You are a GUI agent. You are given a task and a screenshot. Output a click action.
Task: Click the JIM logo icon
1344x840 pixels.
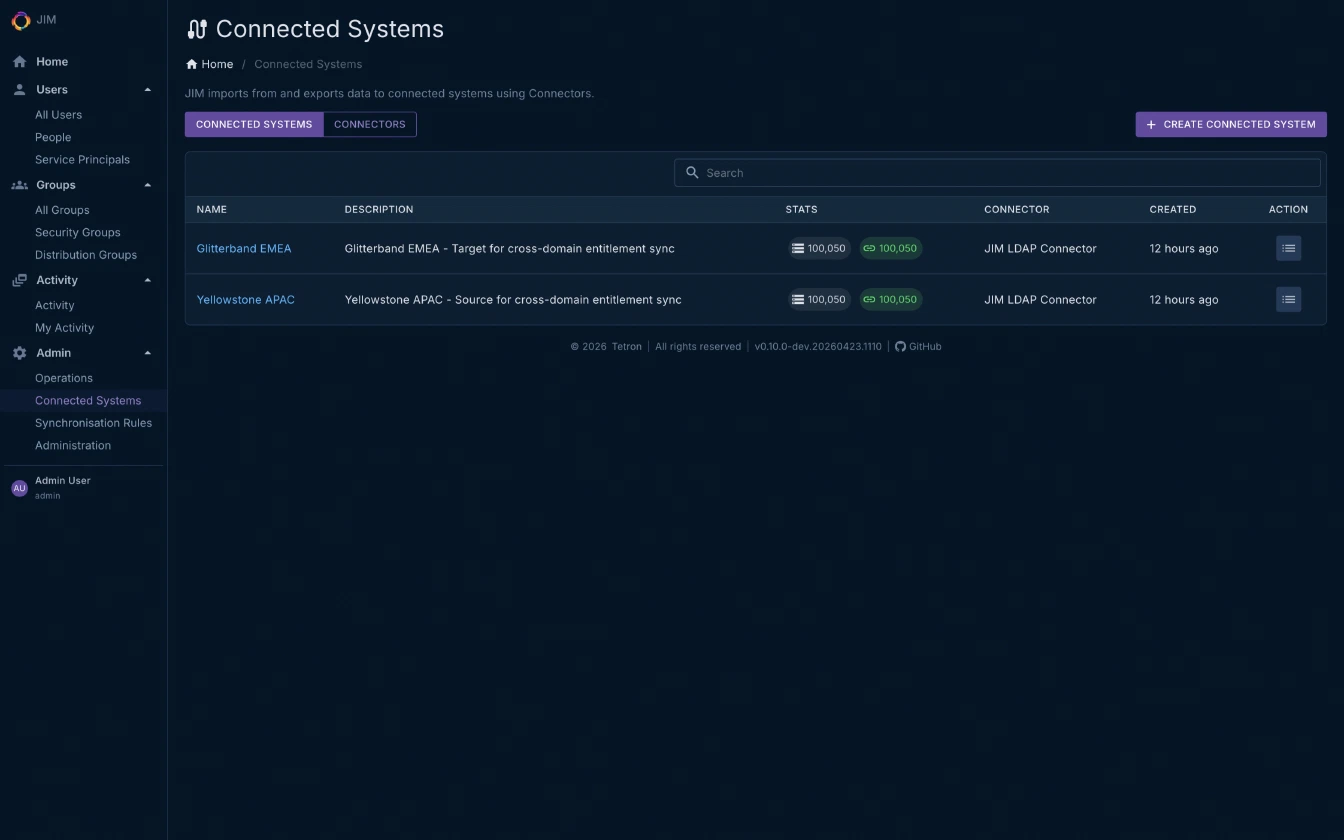point(19,20)
